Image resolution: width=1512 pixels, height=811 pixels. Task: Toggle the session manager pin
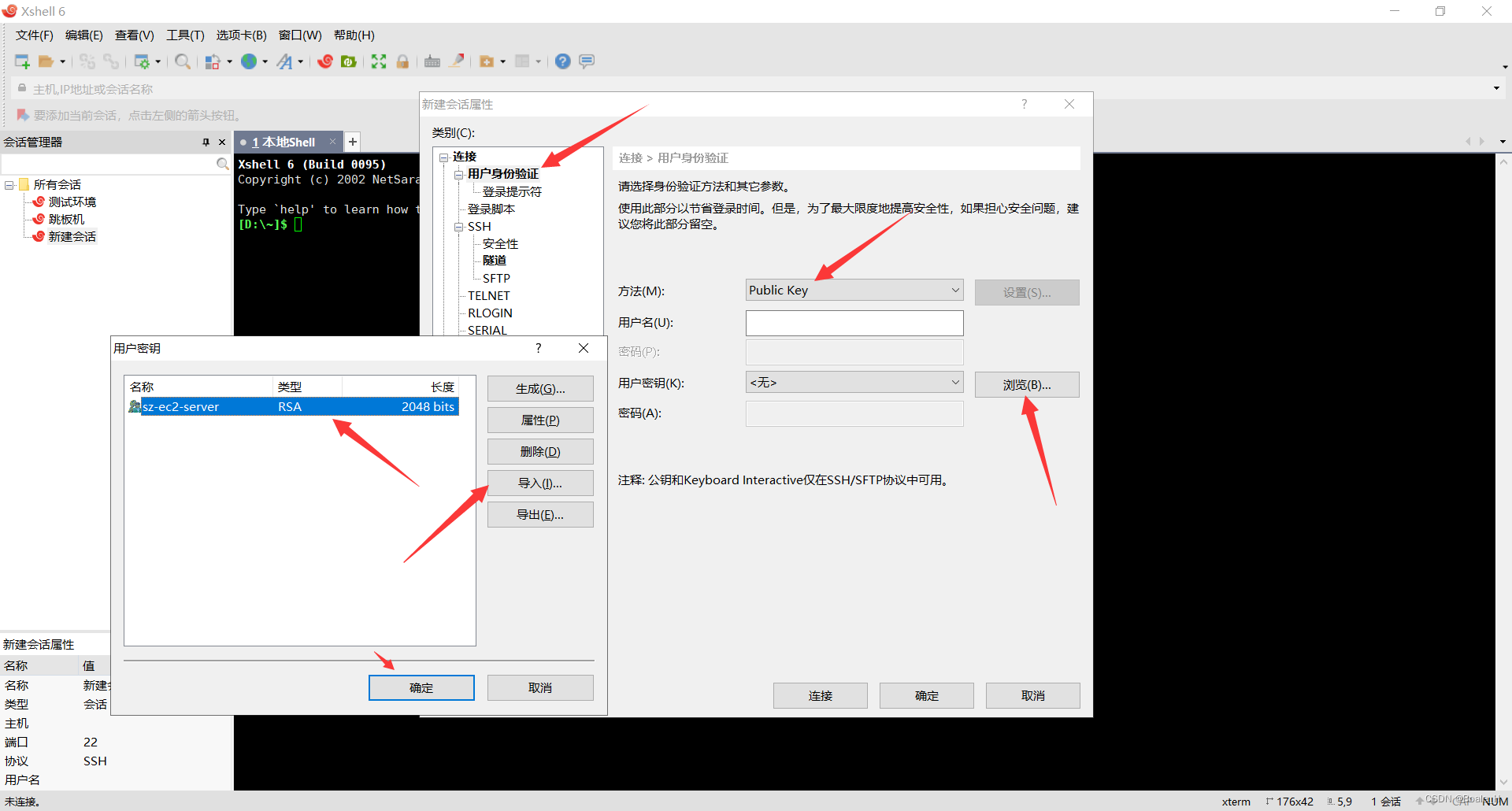(x=206, y=143)
